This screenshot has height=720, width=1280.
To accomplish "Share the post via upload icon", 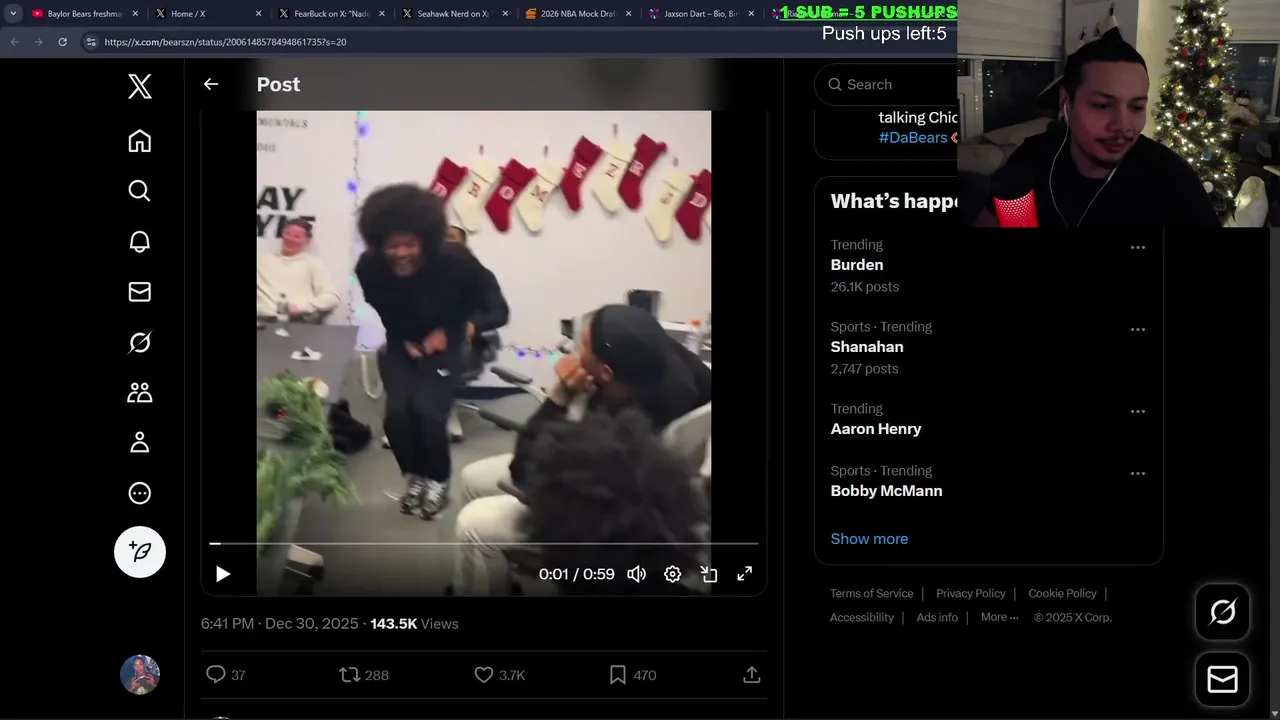I will tap(752, 675).
